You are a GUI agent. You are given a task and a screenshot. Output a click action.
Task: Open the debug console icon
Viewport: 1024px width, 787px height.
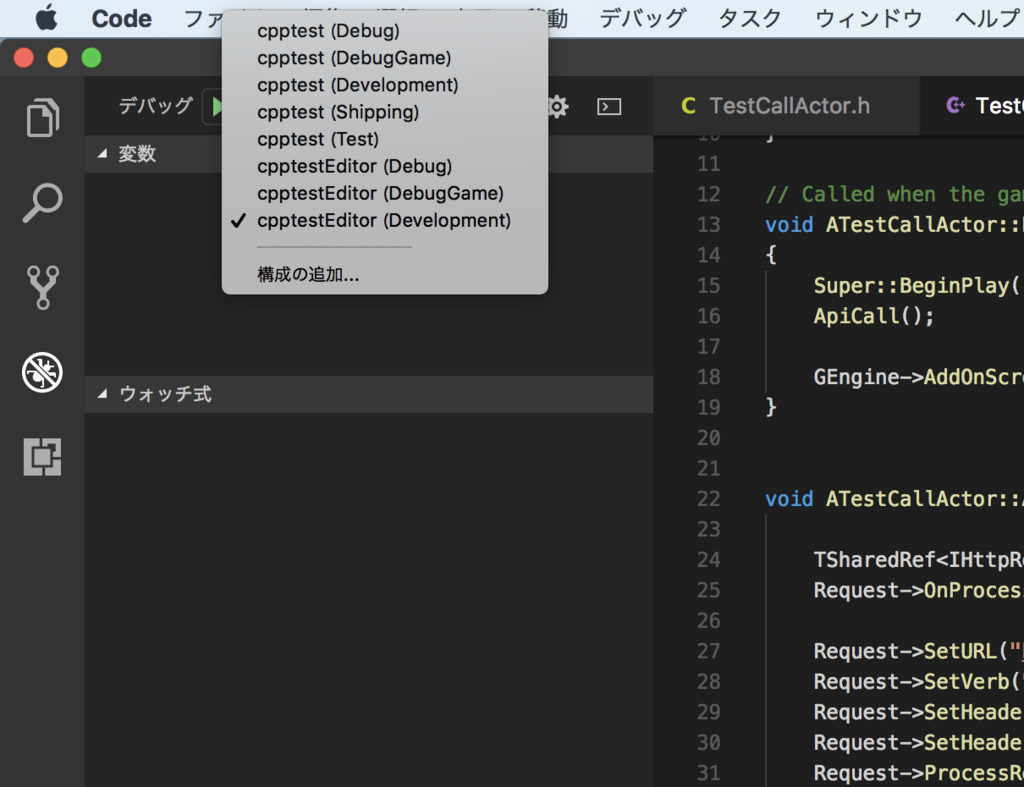609,106
